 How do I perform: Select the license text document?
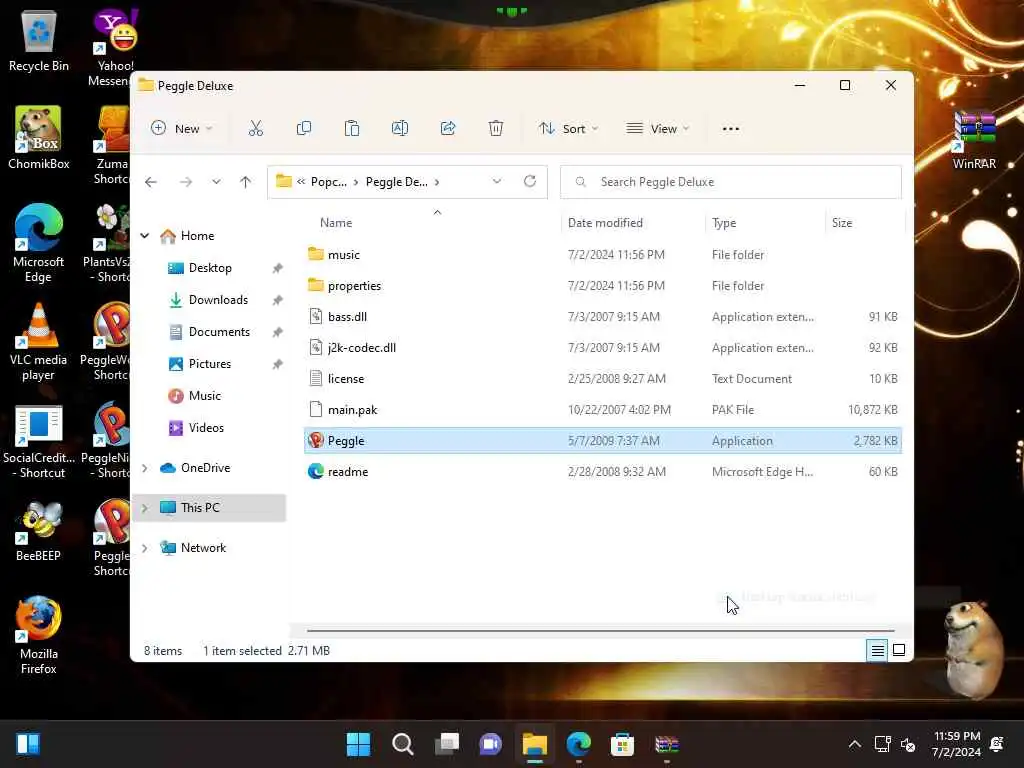(603, 379)
